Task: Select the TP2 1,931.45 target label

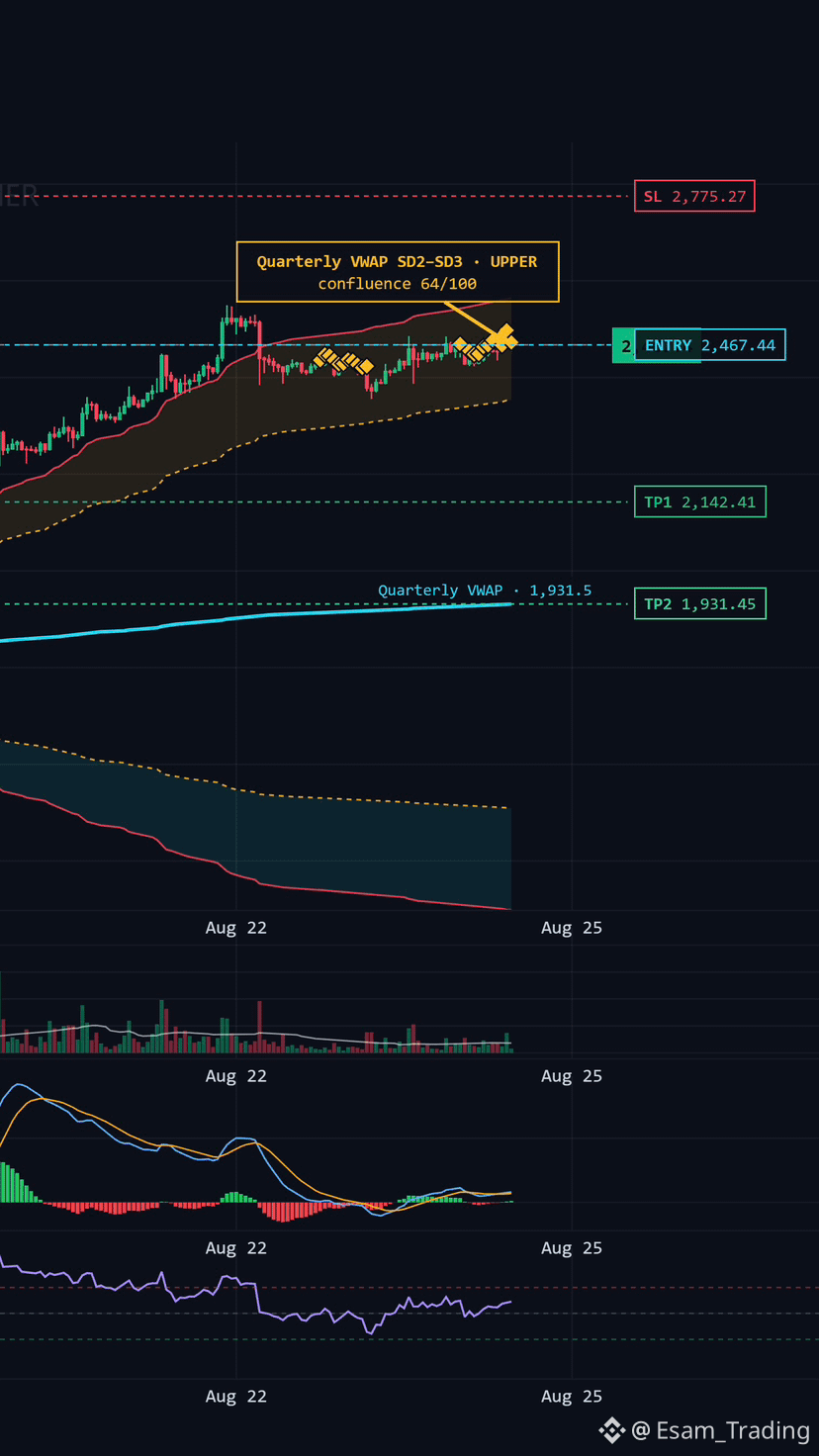Action: pos(699,603)
